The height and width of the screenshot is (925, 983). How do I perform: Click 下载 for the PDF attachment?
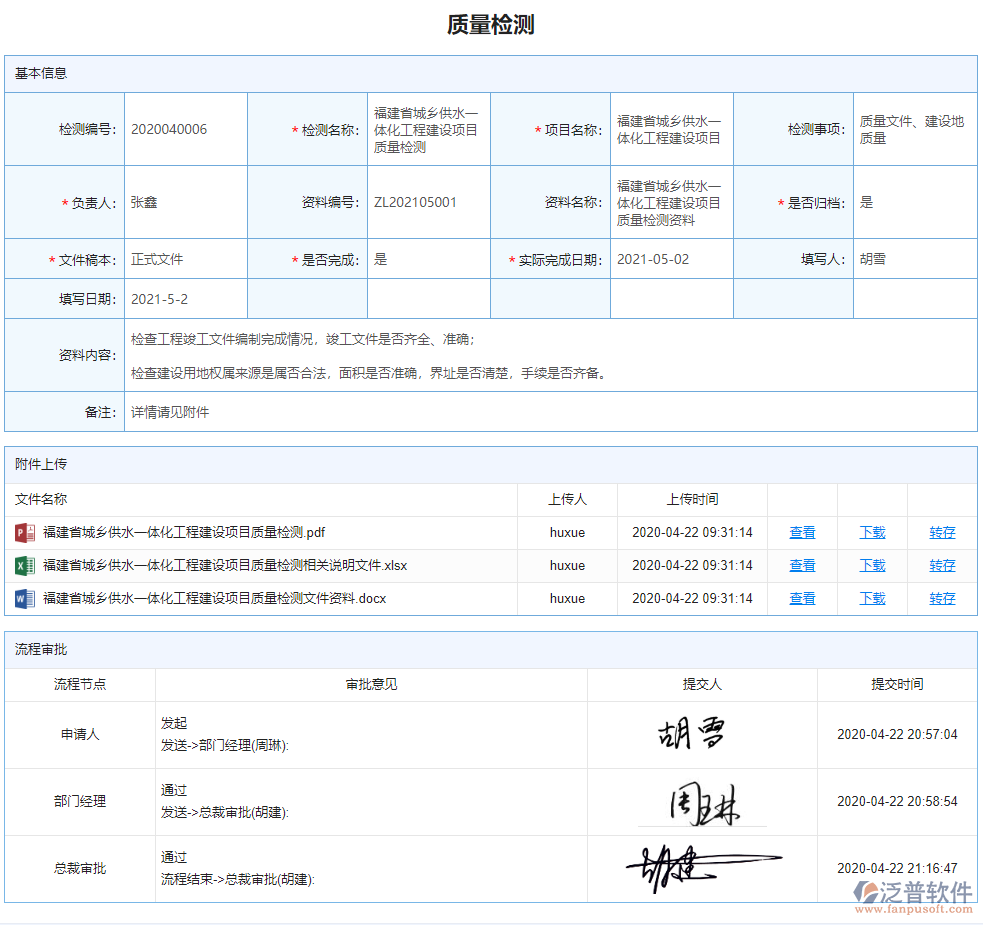[x=871, y=532]
